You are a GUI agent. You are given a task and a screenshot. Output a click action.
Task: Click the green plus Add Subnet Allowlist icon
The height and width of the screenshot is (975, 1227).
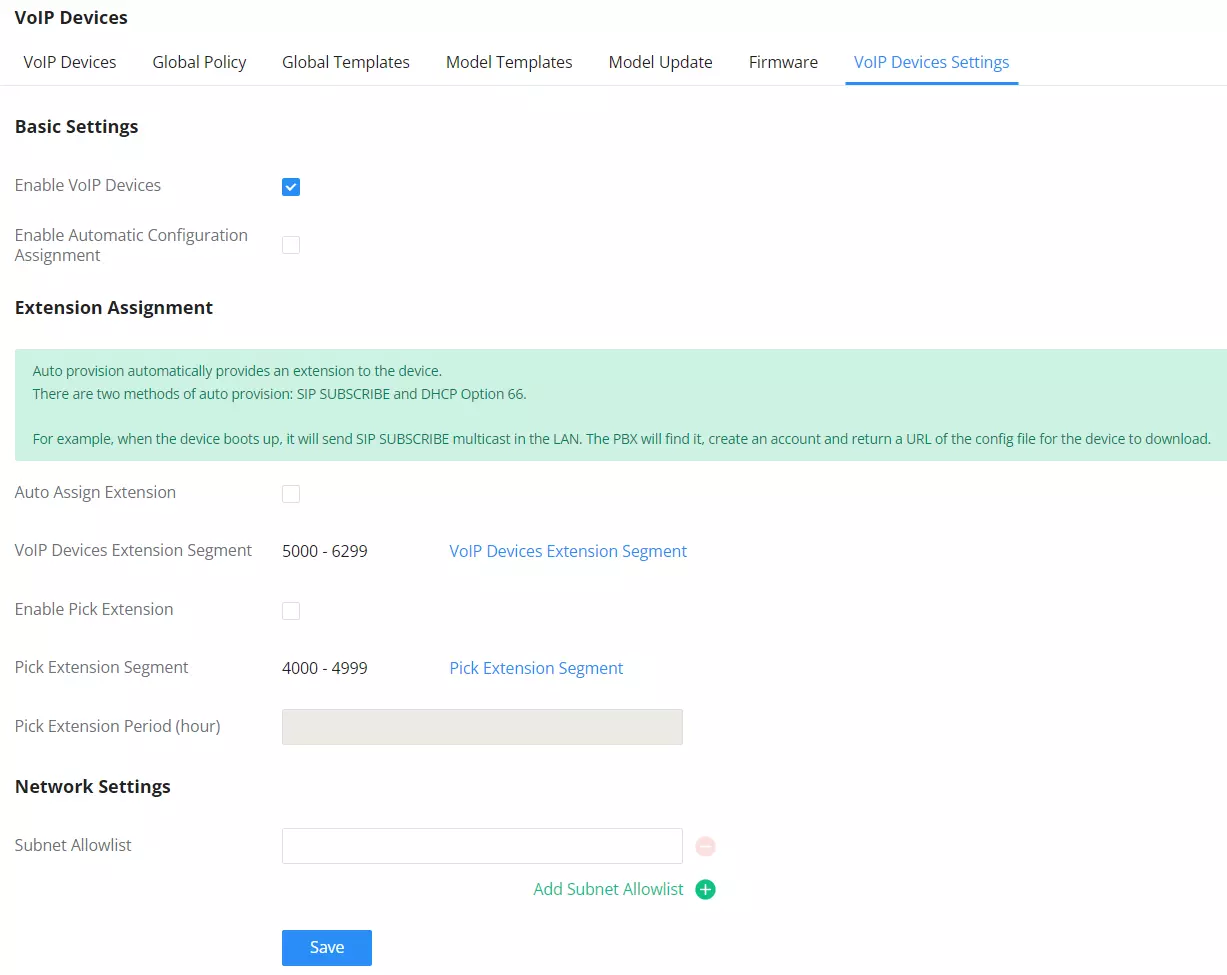(705, 889)
